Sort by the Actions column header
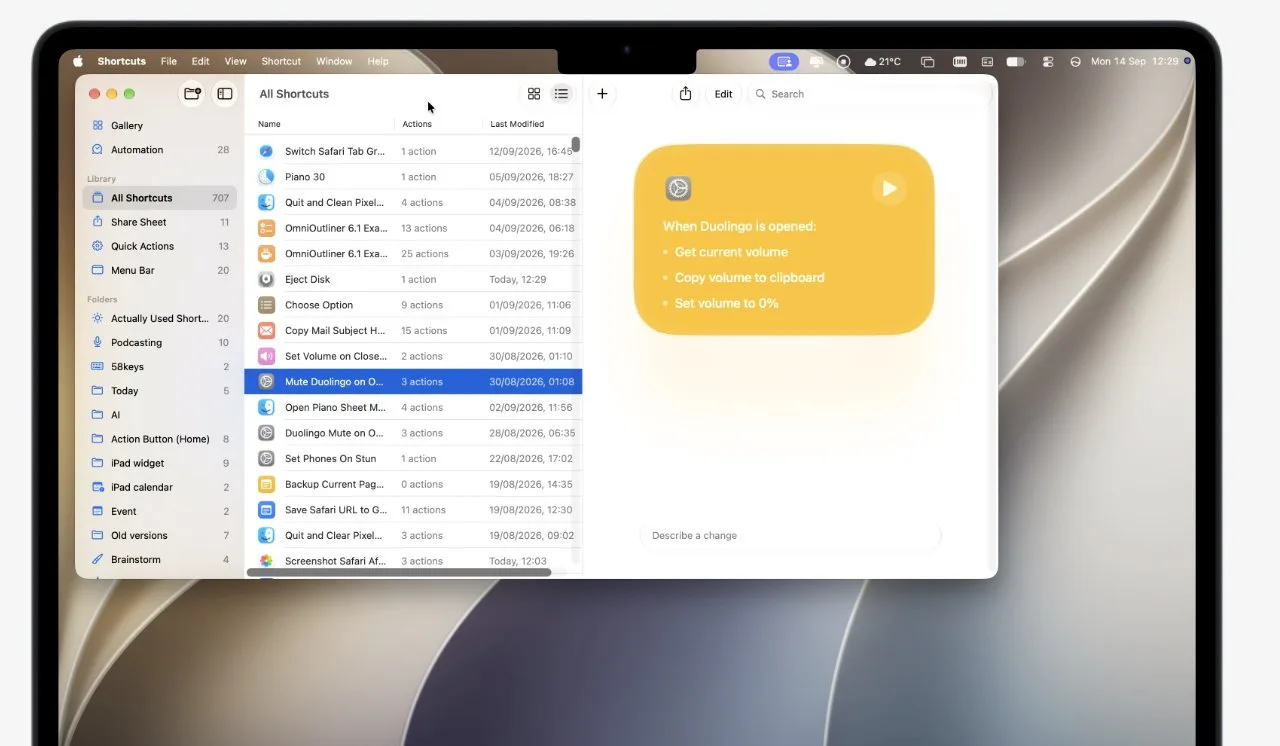Screen dimensions: 1280x746 (x=417, y=124)
